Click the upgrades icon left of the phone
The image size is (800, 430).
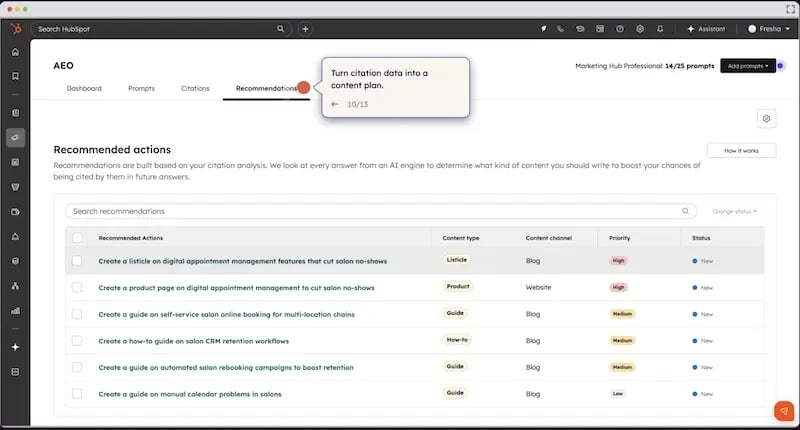543,29
